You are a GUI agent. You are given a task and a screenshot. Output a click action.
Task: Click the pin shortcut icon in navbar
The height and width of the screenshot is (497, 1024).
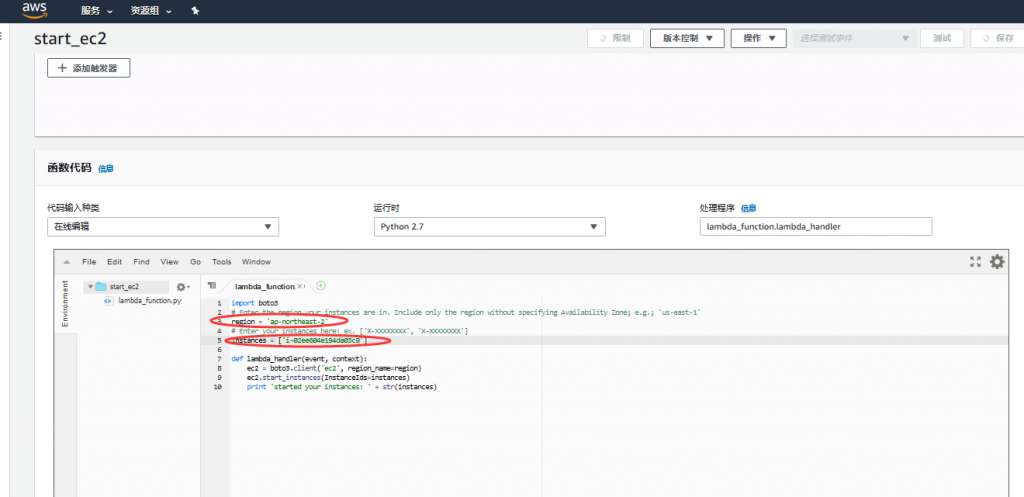coord(195,10)
